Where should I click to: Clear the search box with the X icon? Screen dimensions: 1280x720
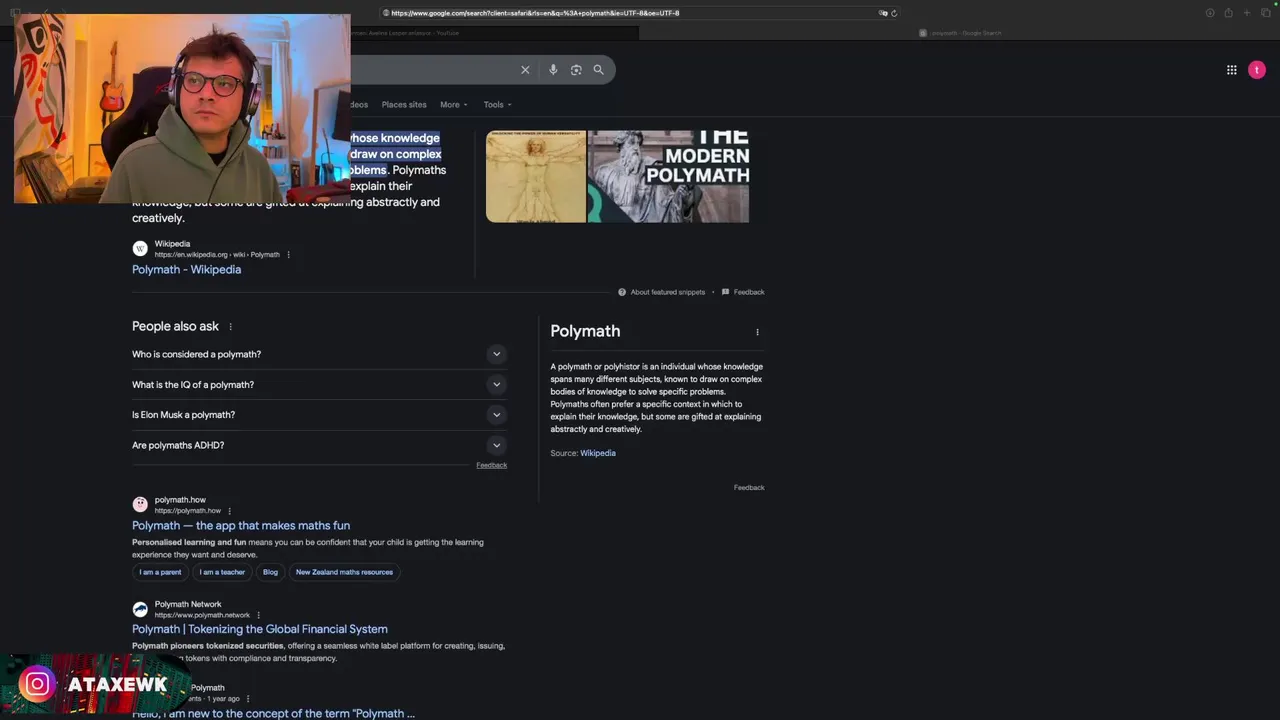525,70
